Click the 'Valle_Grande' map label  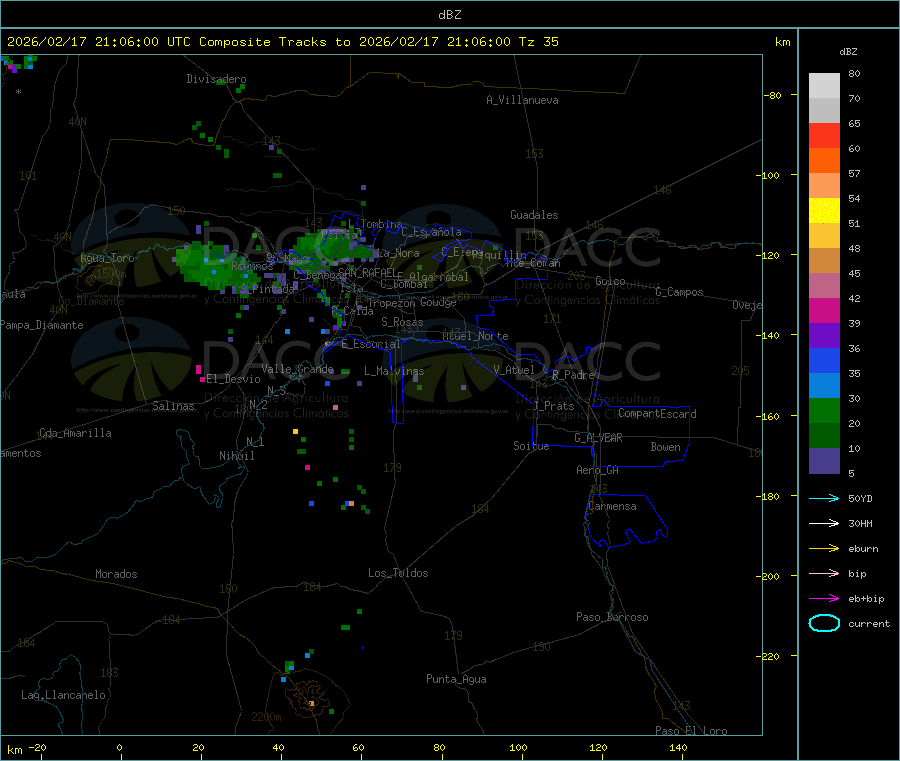[297, 369]
